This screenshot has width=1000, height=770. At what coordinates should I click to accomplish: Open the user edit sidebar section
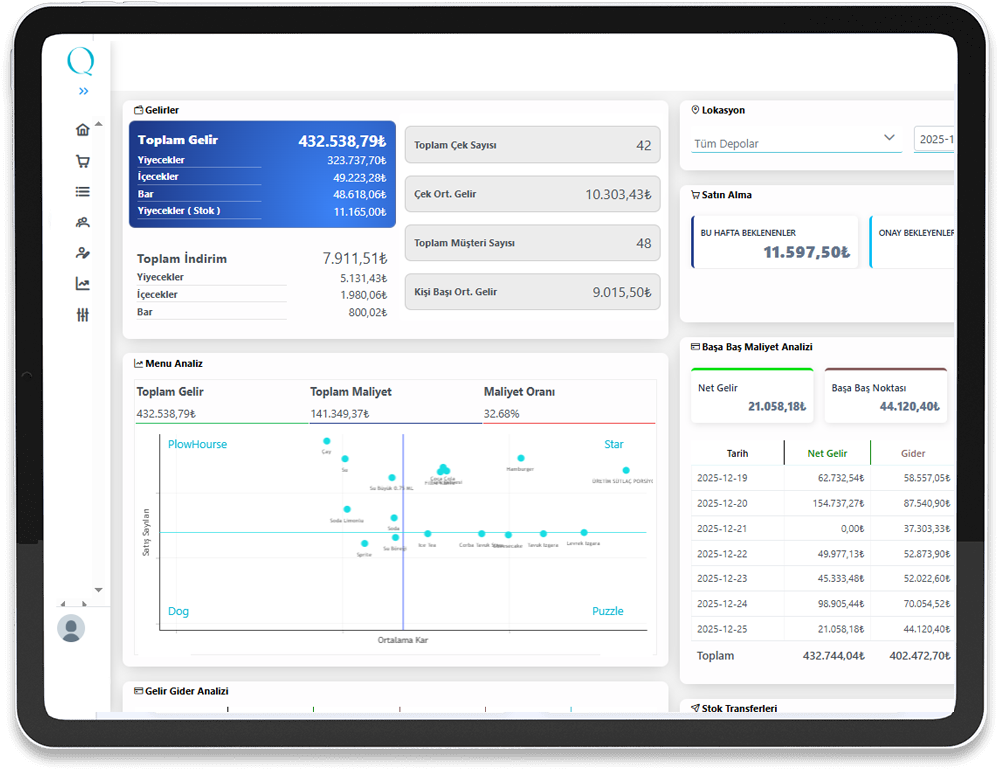point(82,253)
